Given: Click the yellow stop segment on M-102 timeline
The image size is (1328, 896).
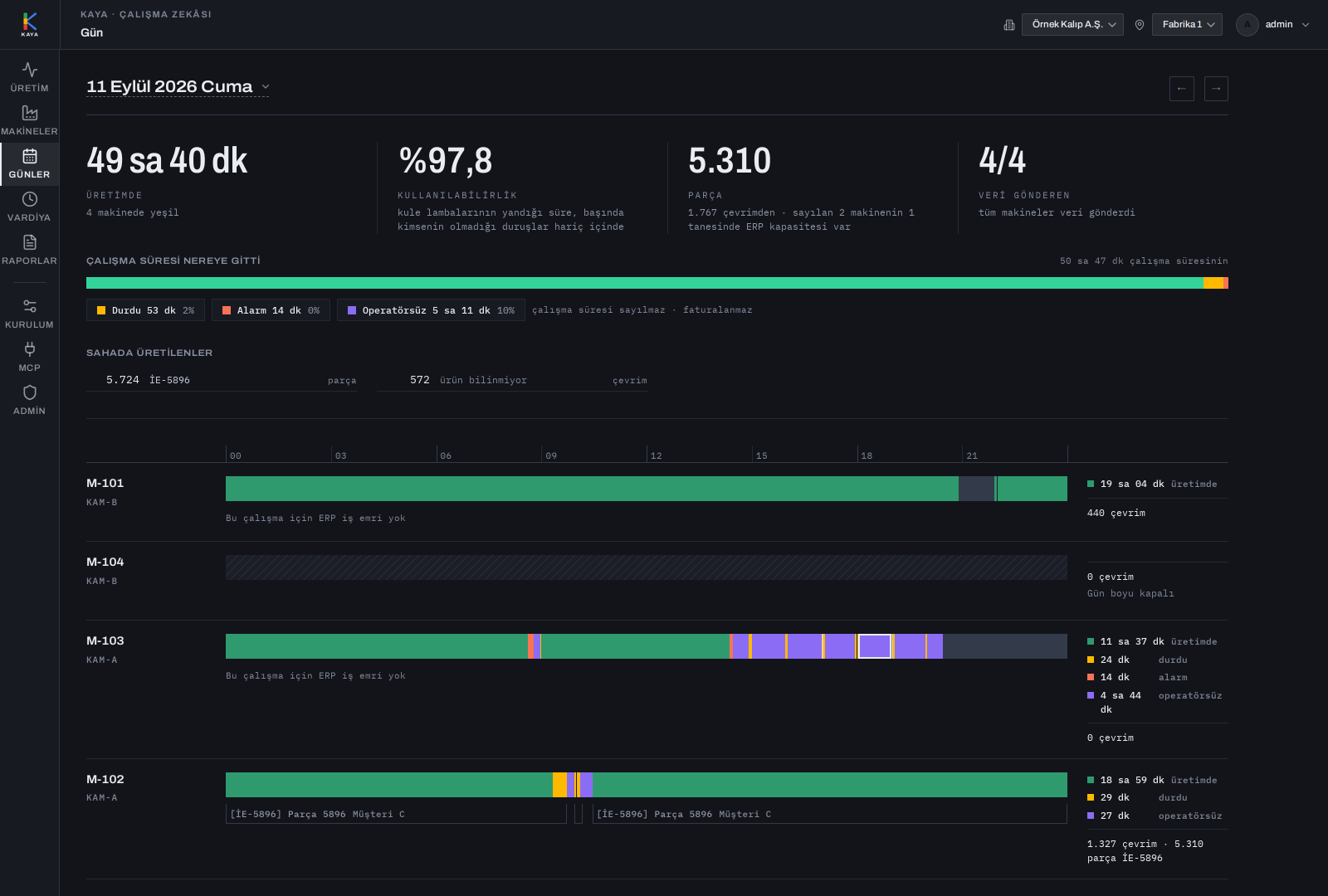Looking at the screenshot, I should tap(559, 785).
